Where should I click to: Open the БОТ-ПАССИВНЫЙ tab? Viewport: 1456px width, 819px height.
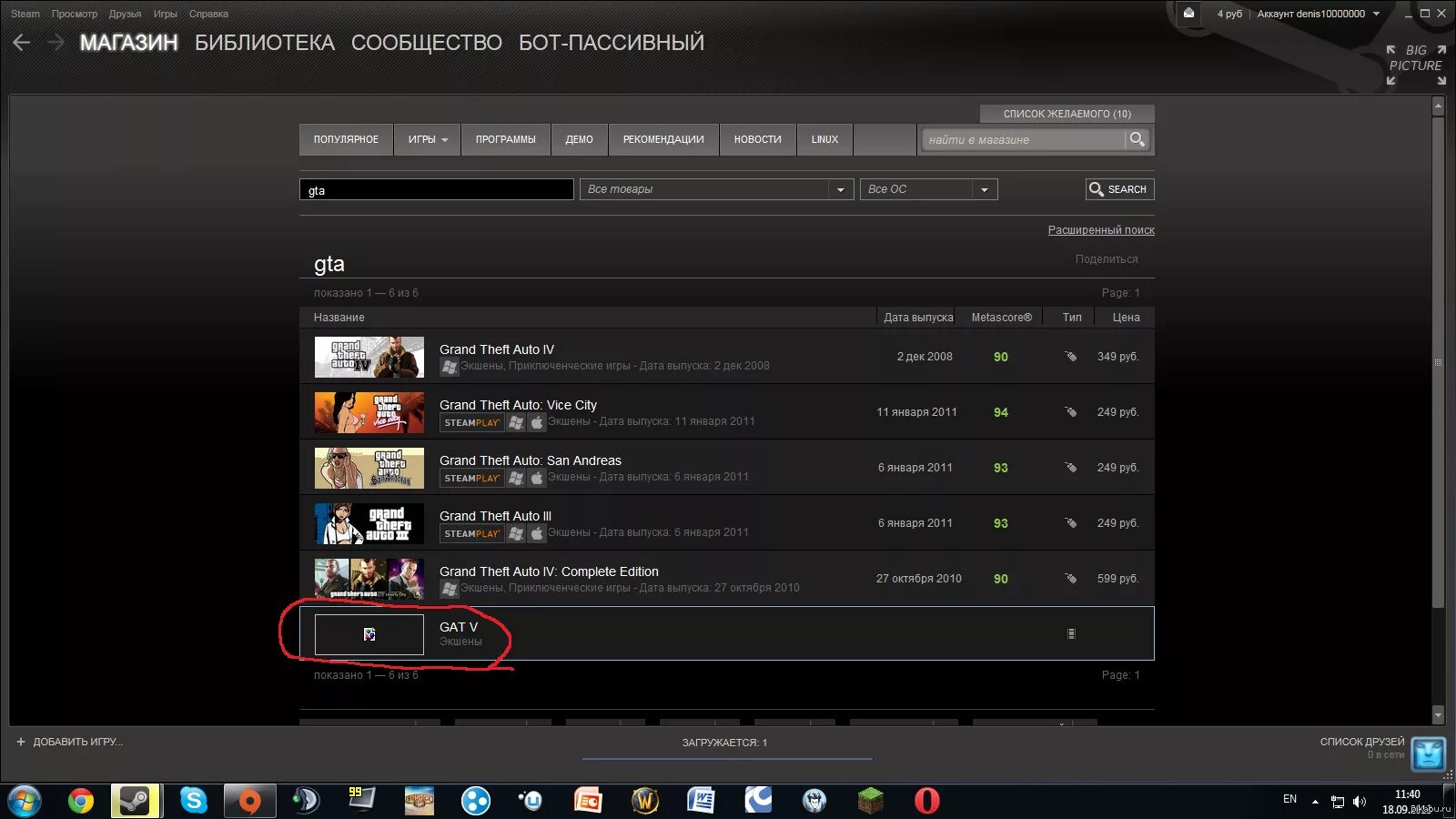(x=612, y=43)
